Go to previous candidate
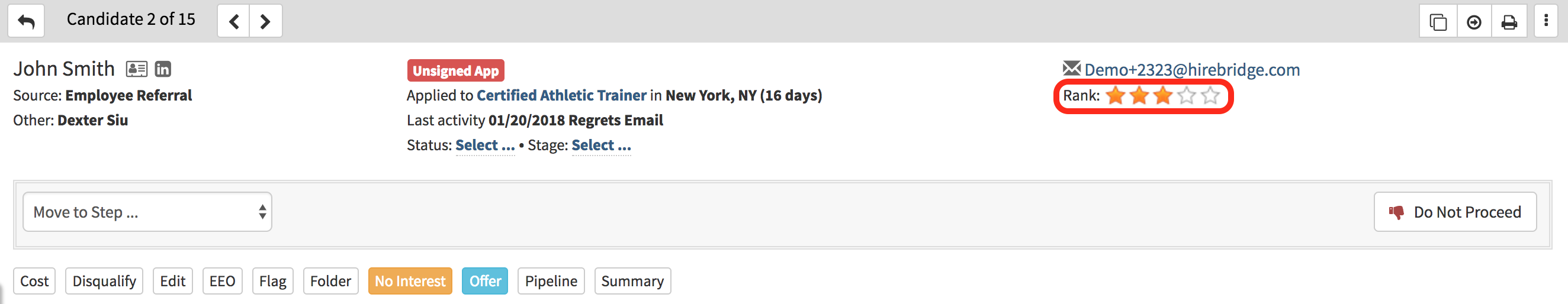This screenshot has height=304, width=1568. coord(234,22)
